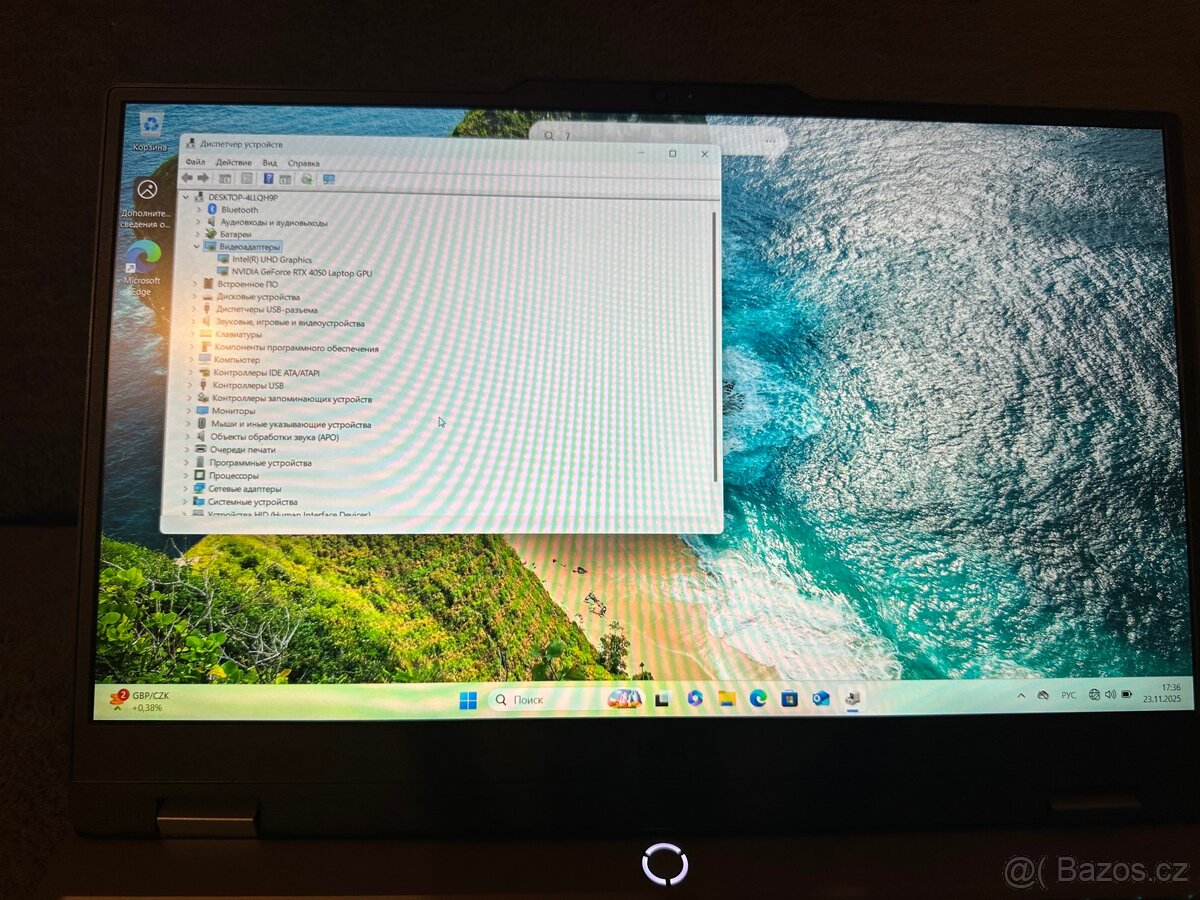Click the Back navigation arrow in Device Manager
Image resolution: width=1200 pixels, height=900 pixels.
pyautogui.click(x=186, y=178)
